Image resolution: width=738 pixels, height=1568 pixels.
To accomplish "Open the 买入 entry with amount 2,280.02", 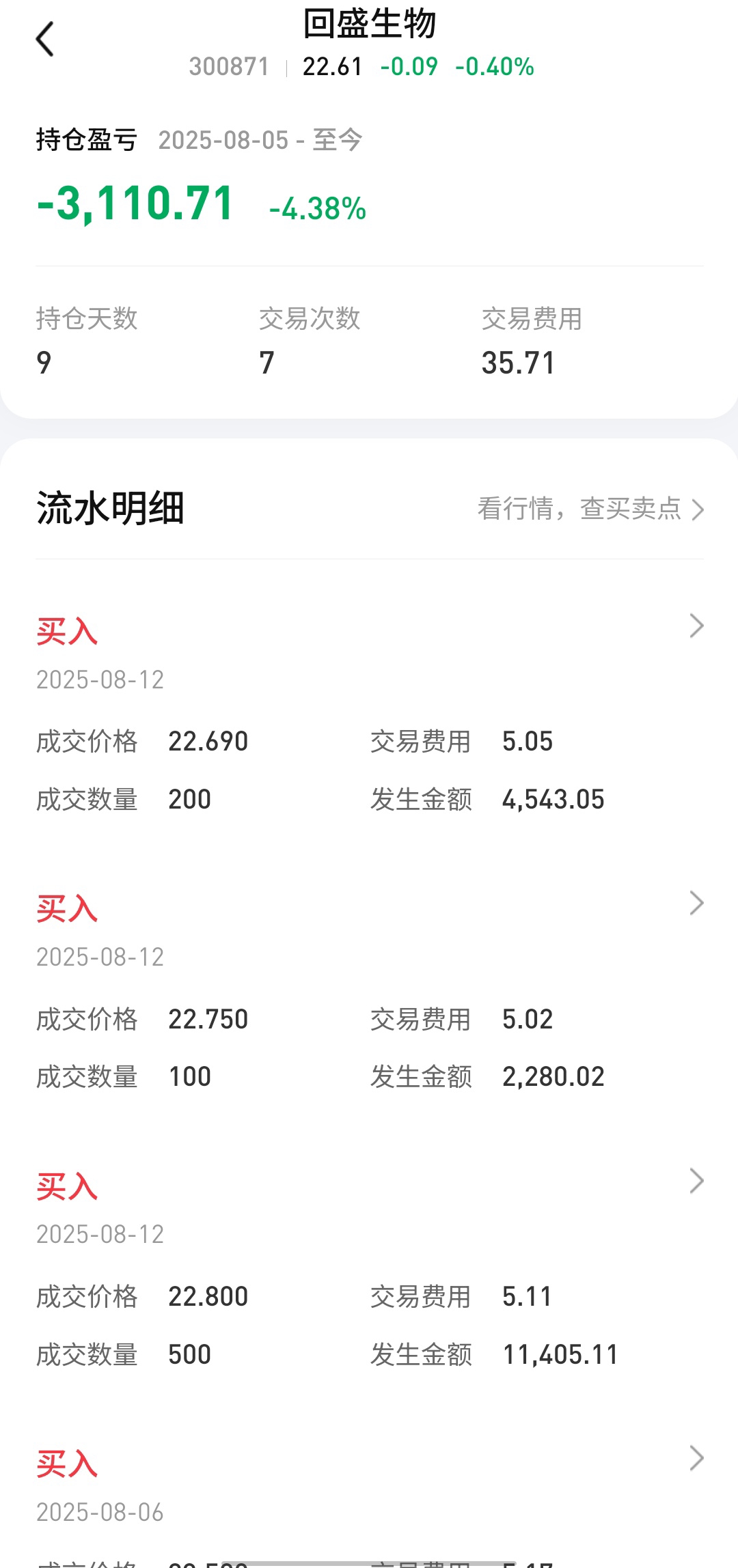I will 369,991.
